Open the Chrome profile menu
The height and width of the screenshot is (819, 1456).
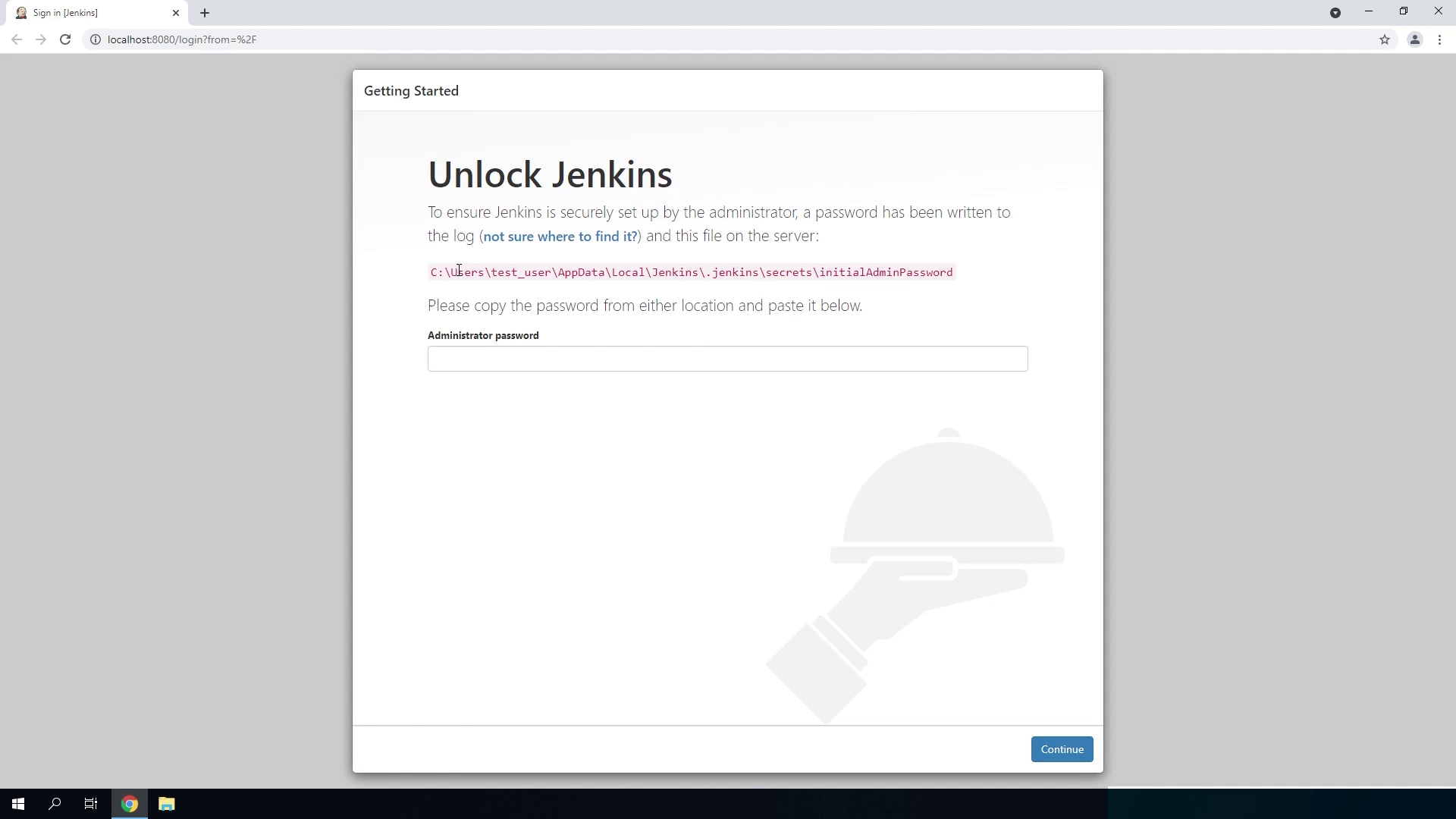click(x=1414, y=39)
